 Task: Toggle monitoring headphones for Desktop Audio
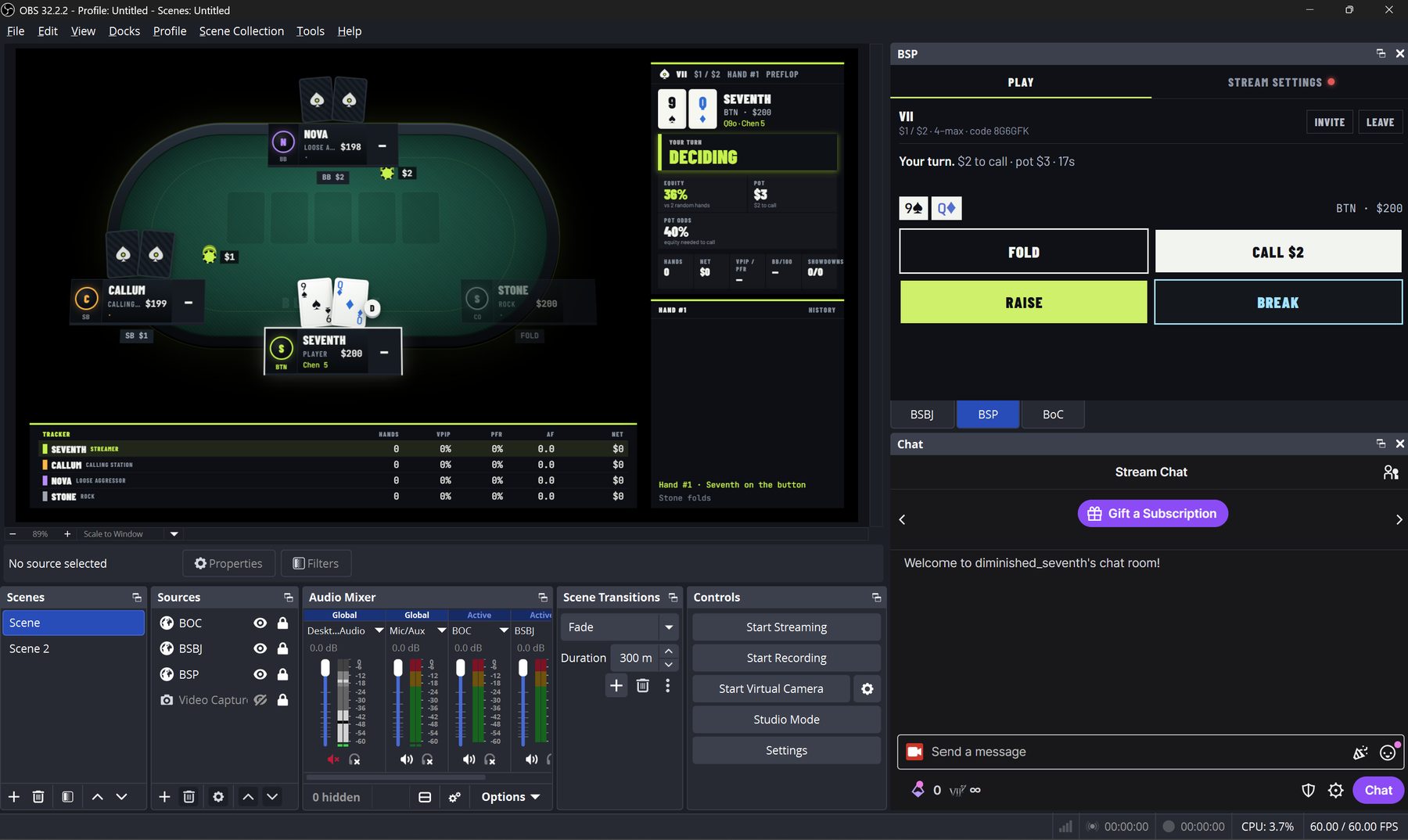click(355, 759)
